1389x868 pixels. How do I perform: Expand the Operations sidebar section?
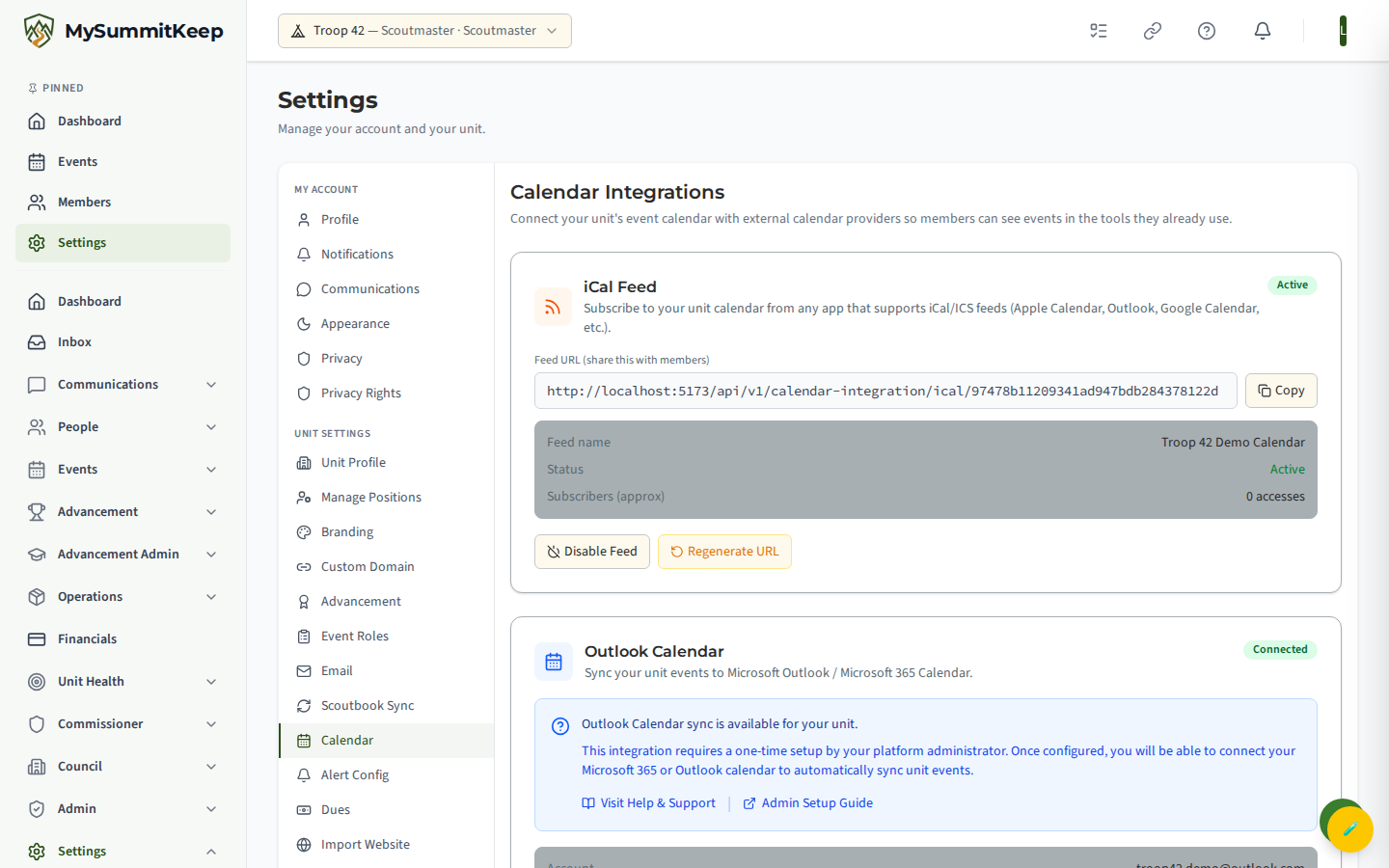123,597
